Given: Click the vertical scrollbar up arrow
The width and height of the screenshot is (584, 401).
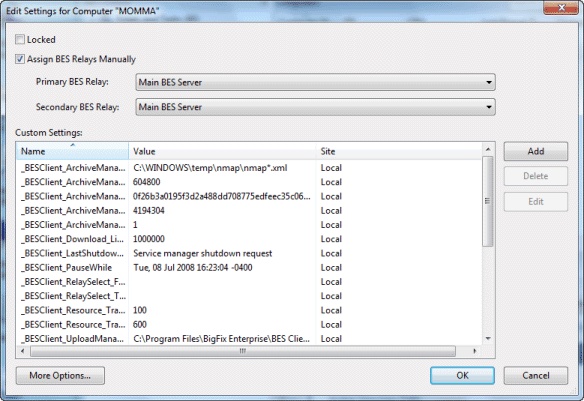Looking at the screenshot, I should tap(488, 149).
